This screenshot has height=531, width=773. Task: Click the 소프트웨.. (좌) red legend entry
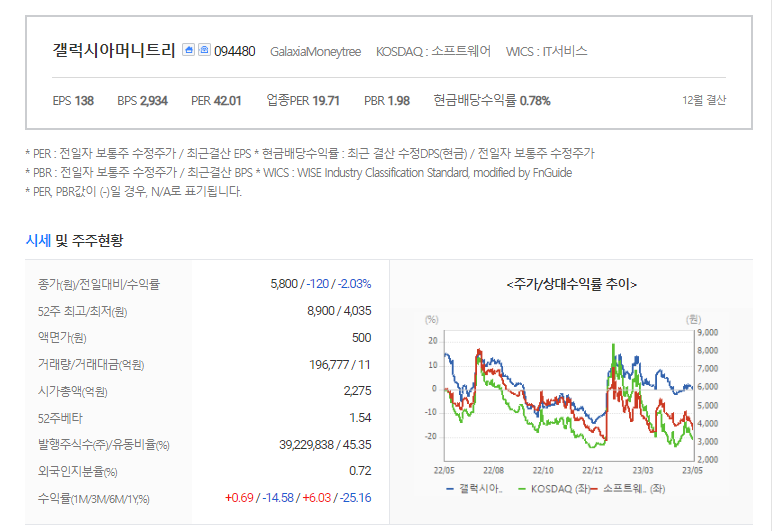pyautogui.click(x=629, y=489)
